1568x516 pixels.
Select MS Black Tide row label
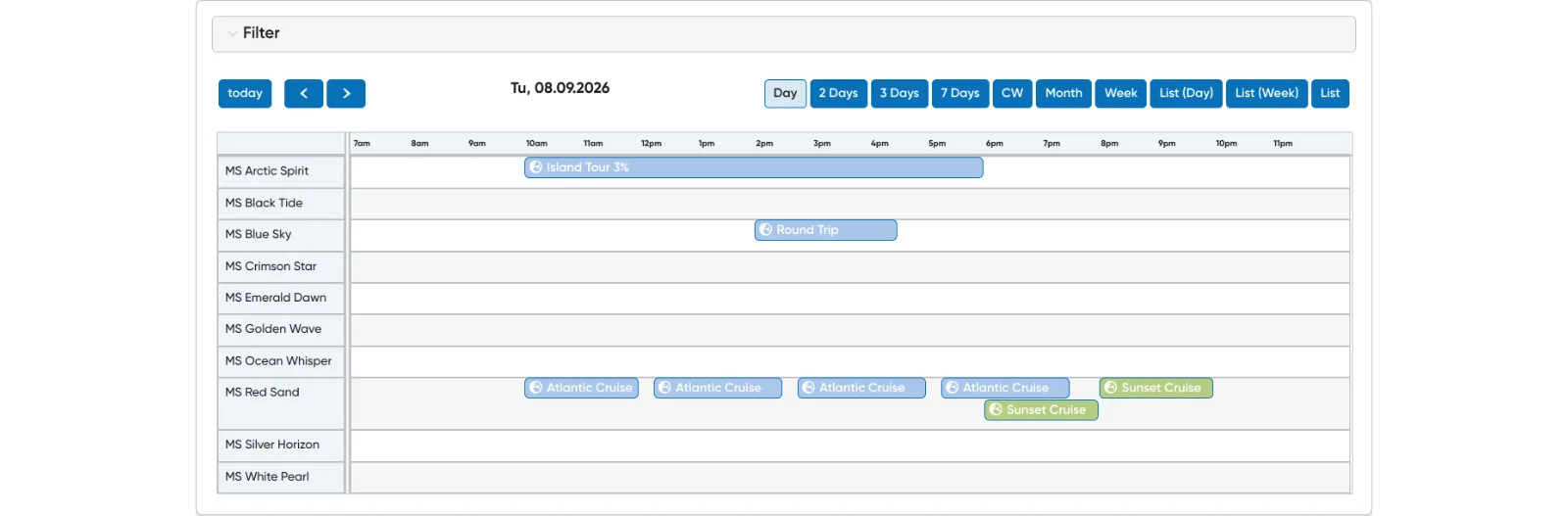[x=281, y=204]
